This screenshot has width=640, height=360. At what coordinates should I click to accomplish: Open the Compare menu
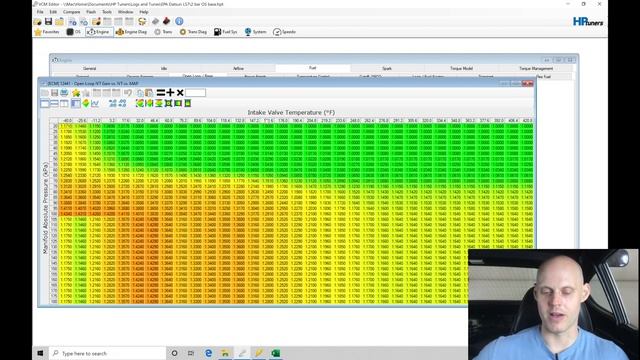point(71,12)
